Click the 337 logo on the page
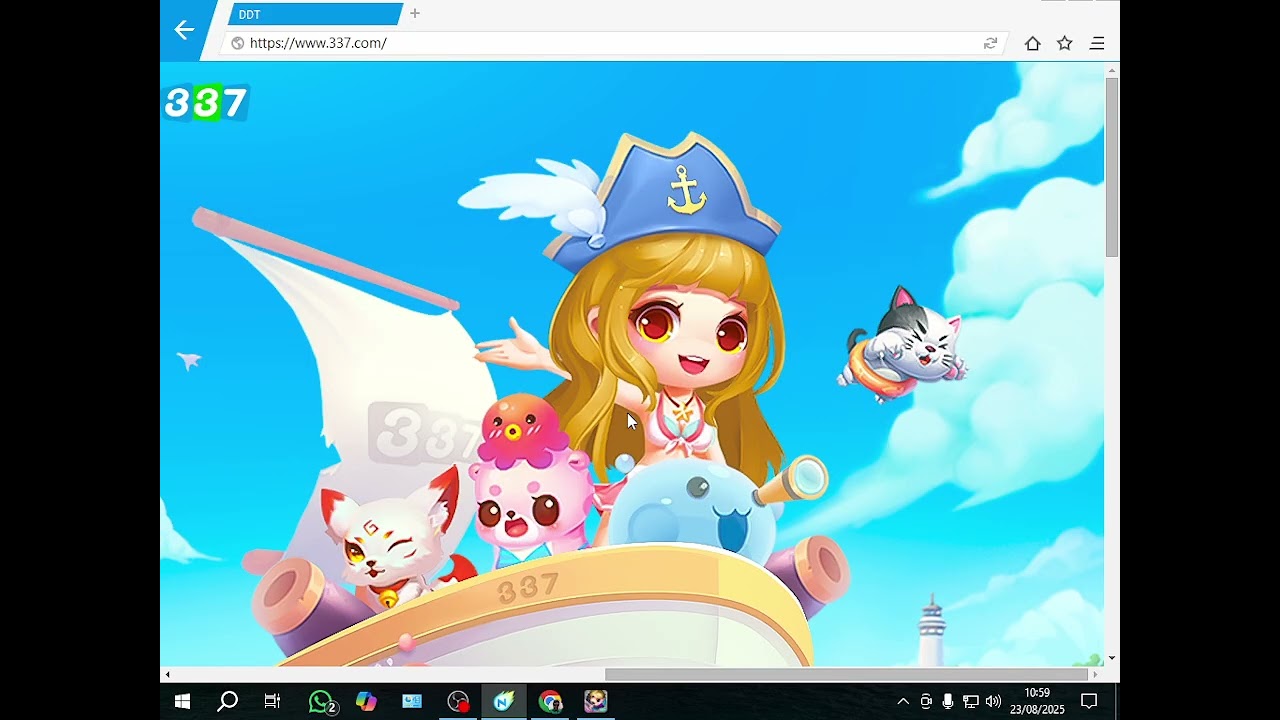This screenshot has height=720, width=1280. point(206,102)
